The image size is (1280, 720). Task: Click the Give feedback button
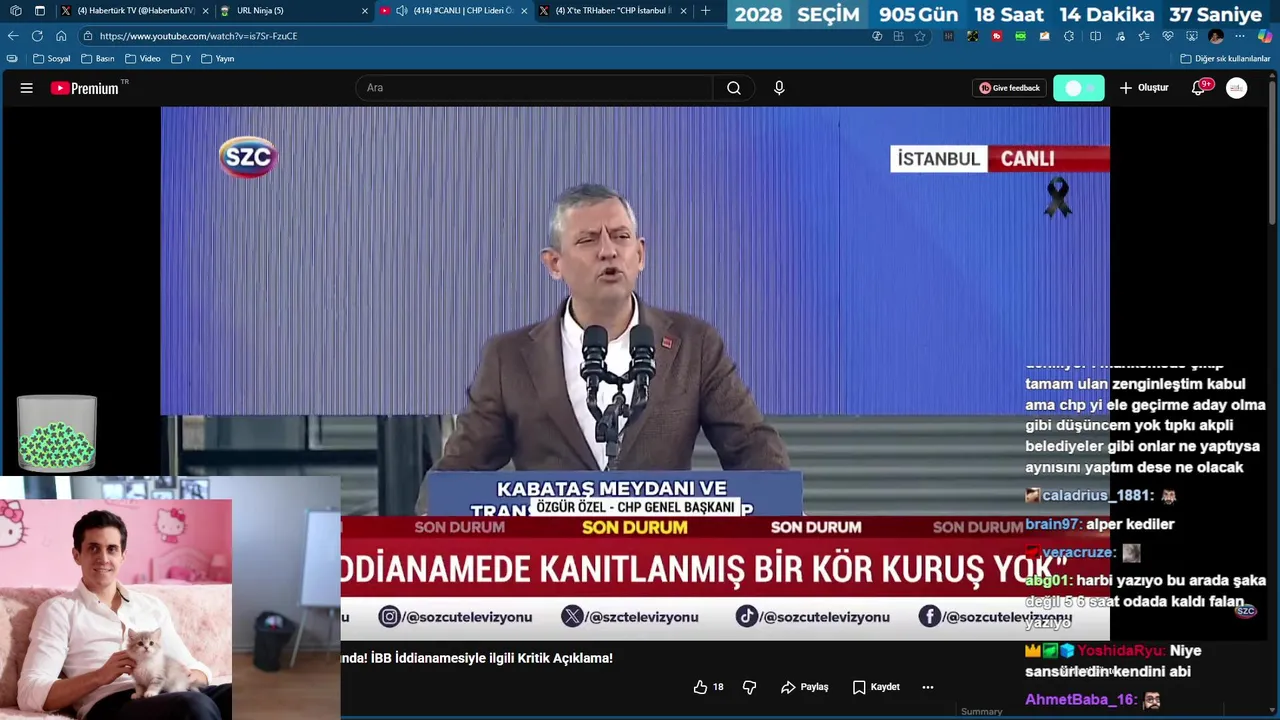pos(1010,88)
